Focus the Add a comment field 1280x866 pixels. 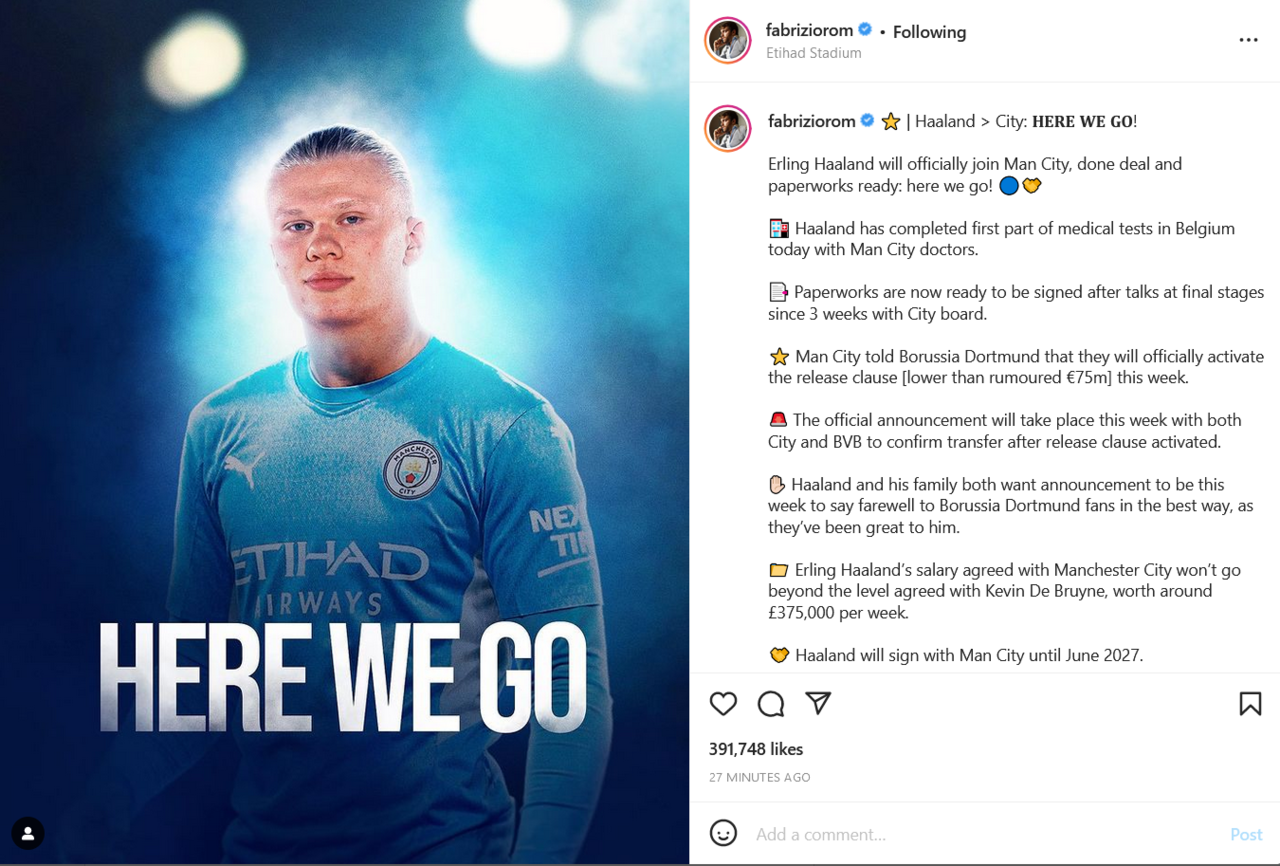point(985,834)
